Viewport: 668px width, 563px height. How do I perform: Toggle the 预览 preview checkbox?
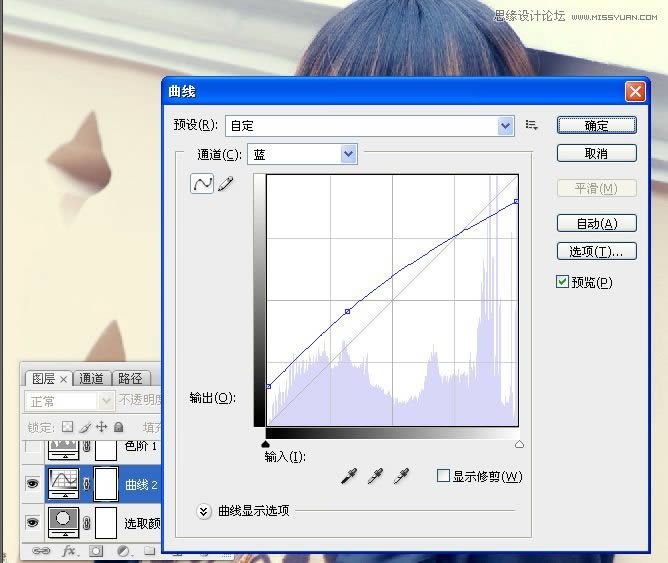tap(563, 282)
